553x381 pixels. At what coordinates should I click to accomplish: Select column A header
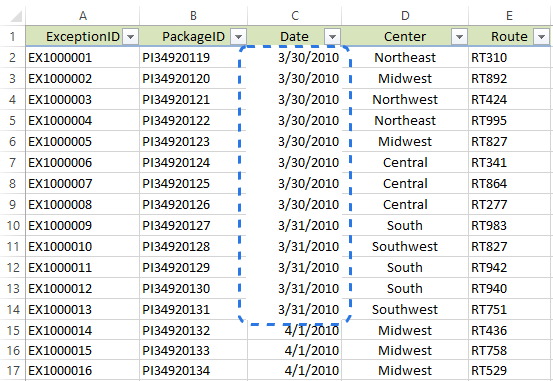point(83,16)
